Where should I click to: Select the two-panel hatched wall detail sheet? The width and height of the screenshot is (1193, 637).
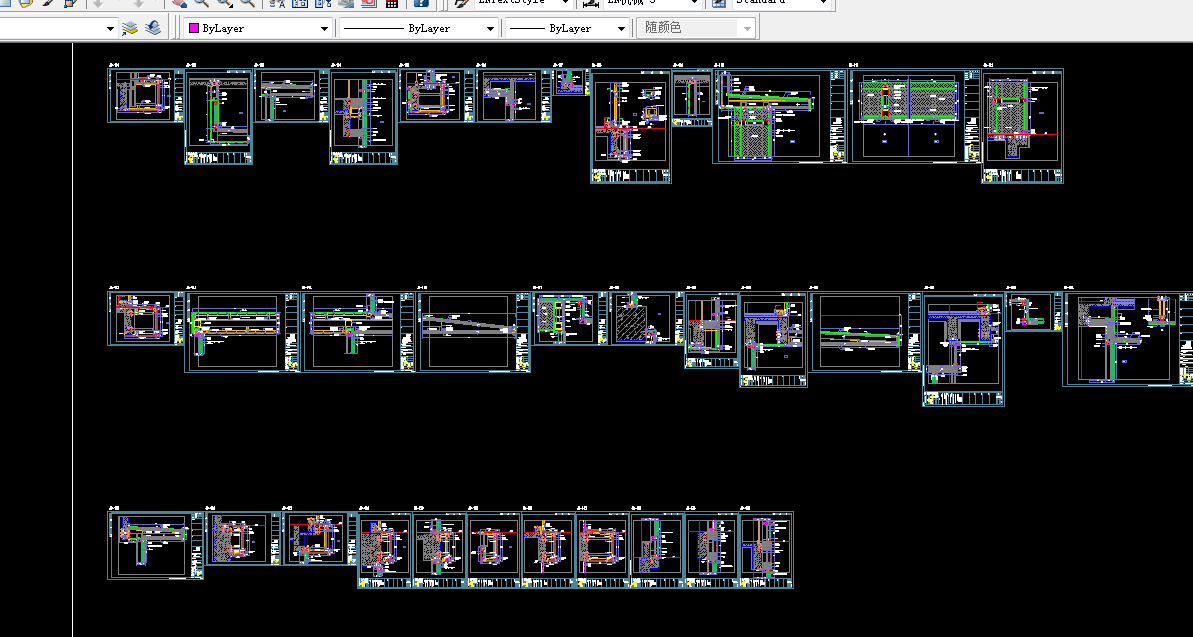coord(915,116)
